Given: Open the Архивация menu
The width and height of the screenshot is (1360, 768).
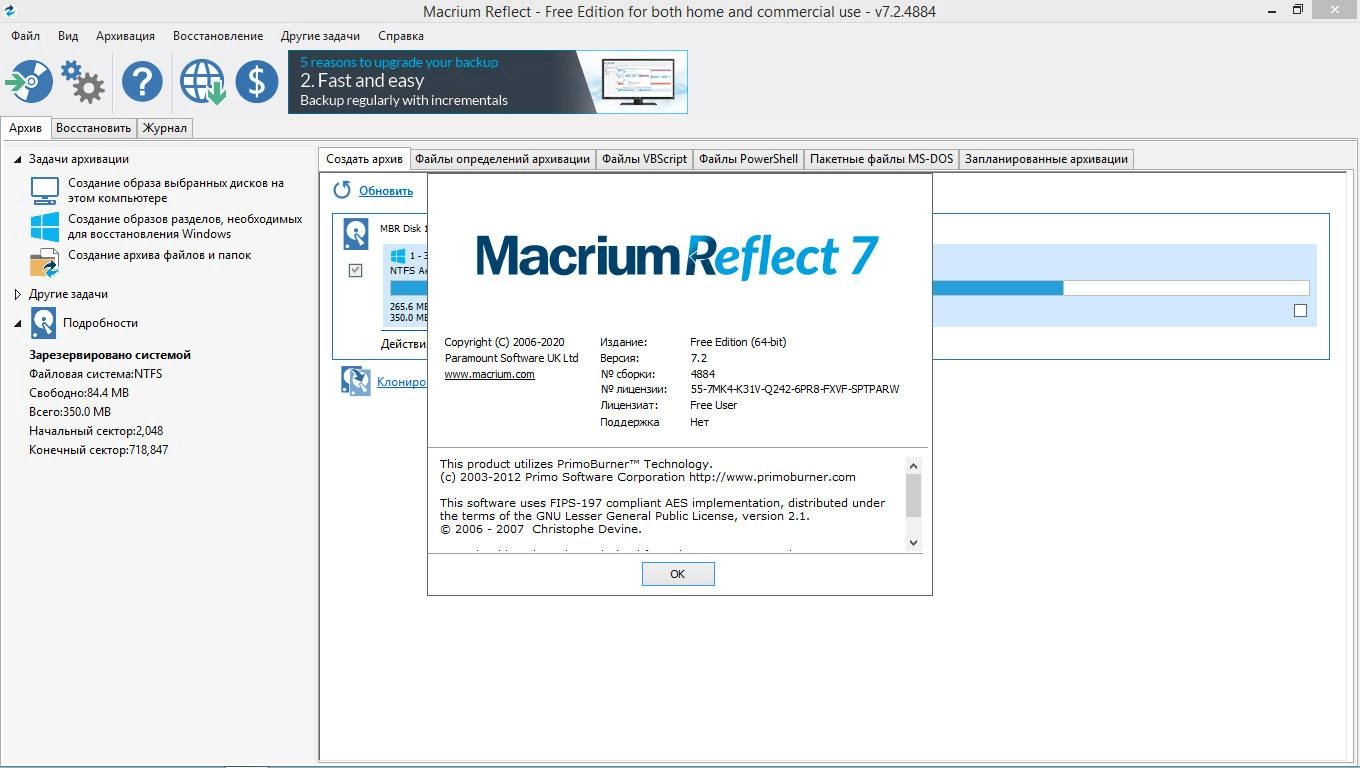Looking at the screenshot, I should click(x=125, y=36).
